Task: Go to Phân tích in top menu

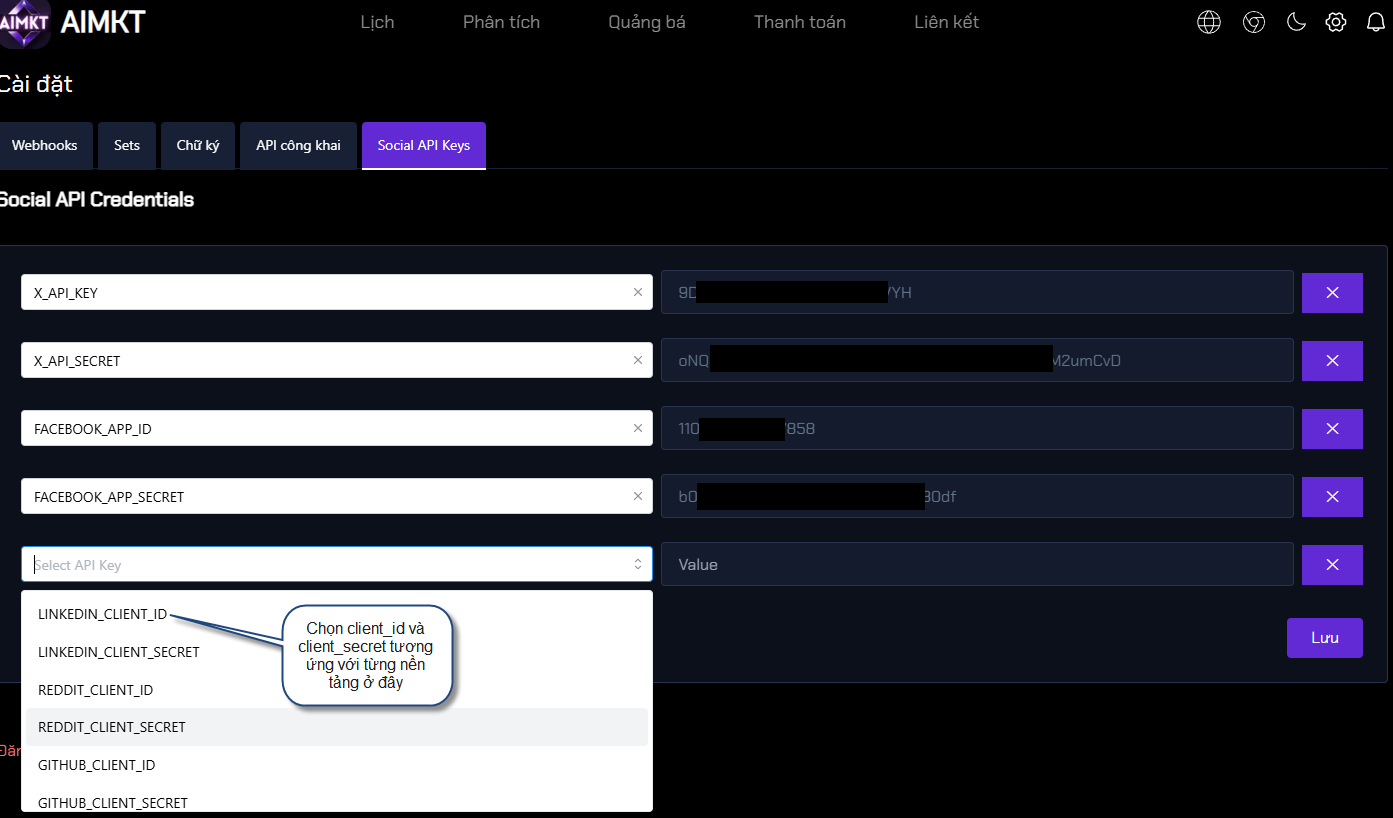Action: click(501, 22)
